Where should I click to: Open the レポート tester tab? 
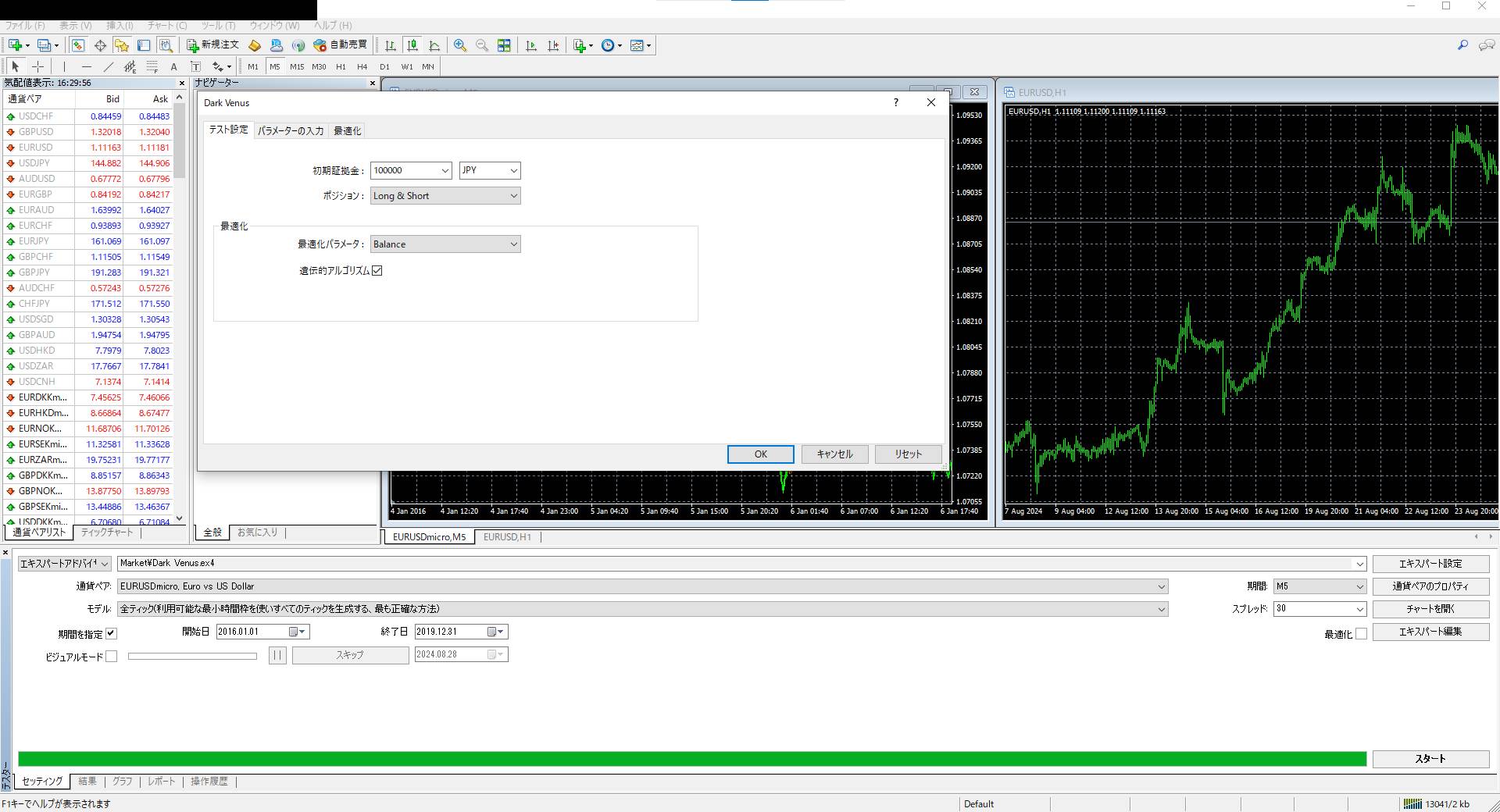coord(162,781)
